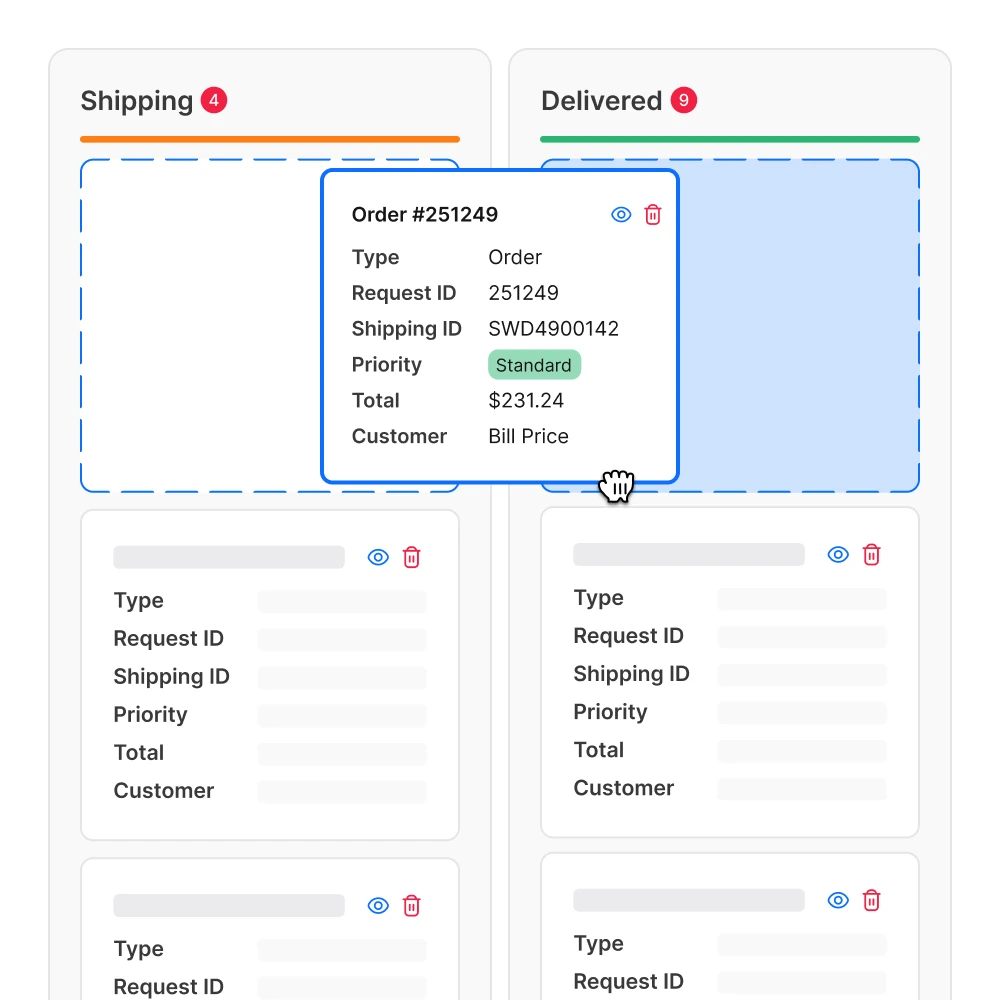Image resolution: width=1000 pixels, height=1000 pixels.
Task: Click the eye icon on Order #251249
Action: tap(621, 215)
